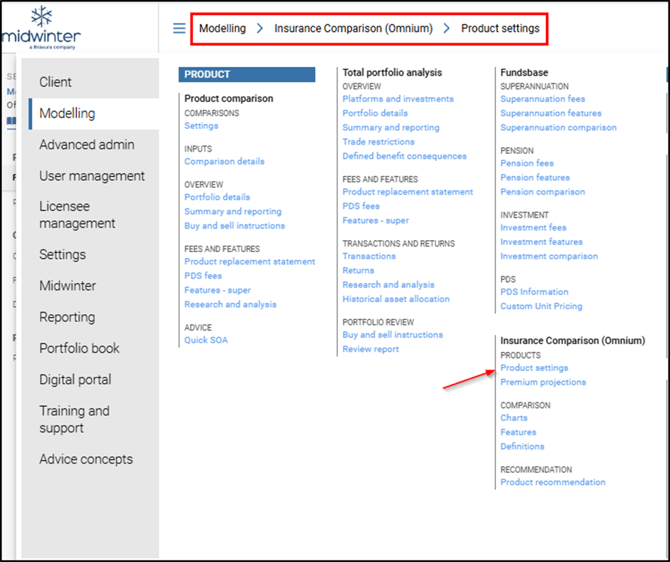Screen dimensions: 670x562
Task: Open Licensee management menu
Action: point(77,215)
